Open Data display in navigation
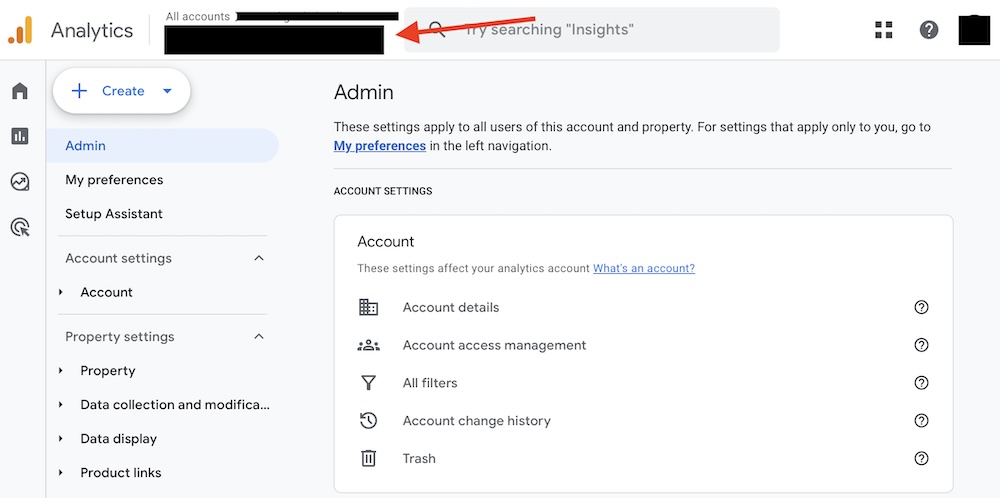This screenshot has width=1000, height=498. coord(119,439)
